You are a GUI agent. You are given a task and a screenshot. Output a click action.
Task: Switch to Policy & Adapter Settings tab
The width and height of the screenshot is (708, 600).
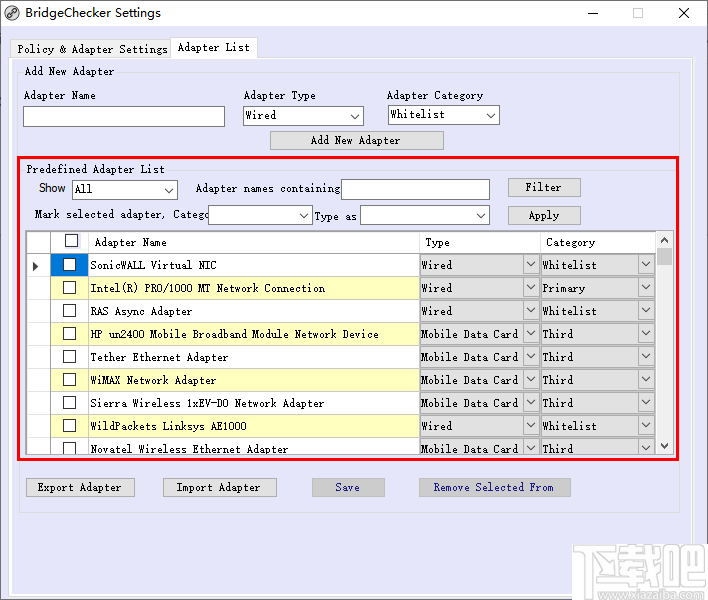click(92, 49)
